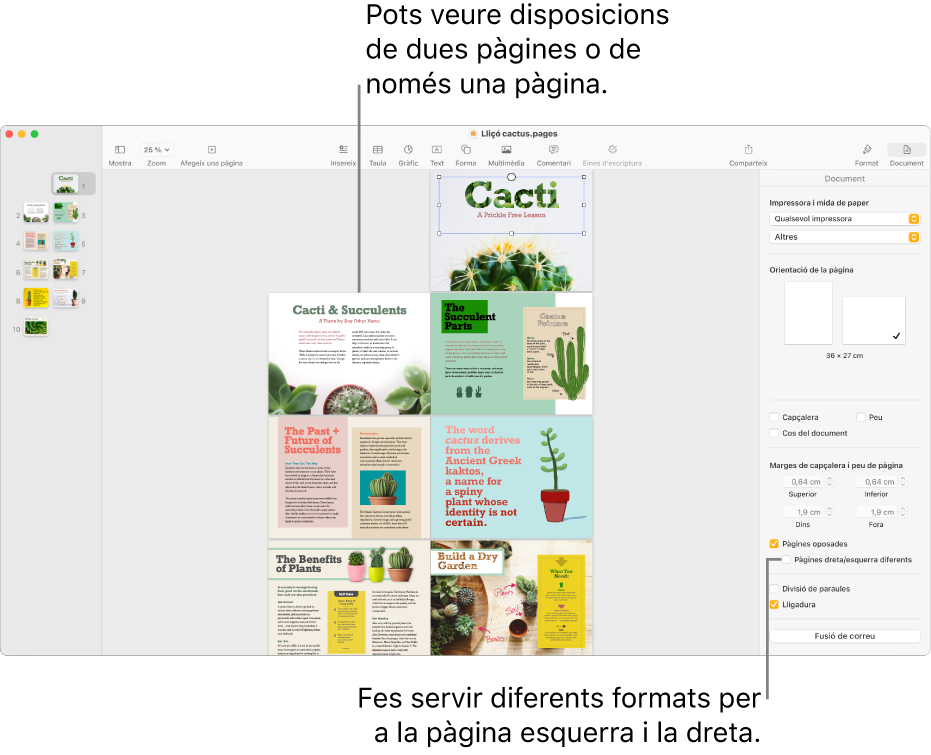Image resolution: width=931 pixels, height=755 pixels.
Task: Select landscape page orientation thumbnail
Action: [873, 320]
